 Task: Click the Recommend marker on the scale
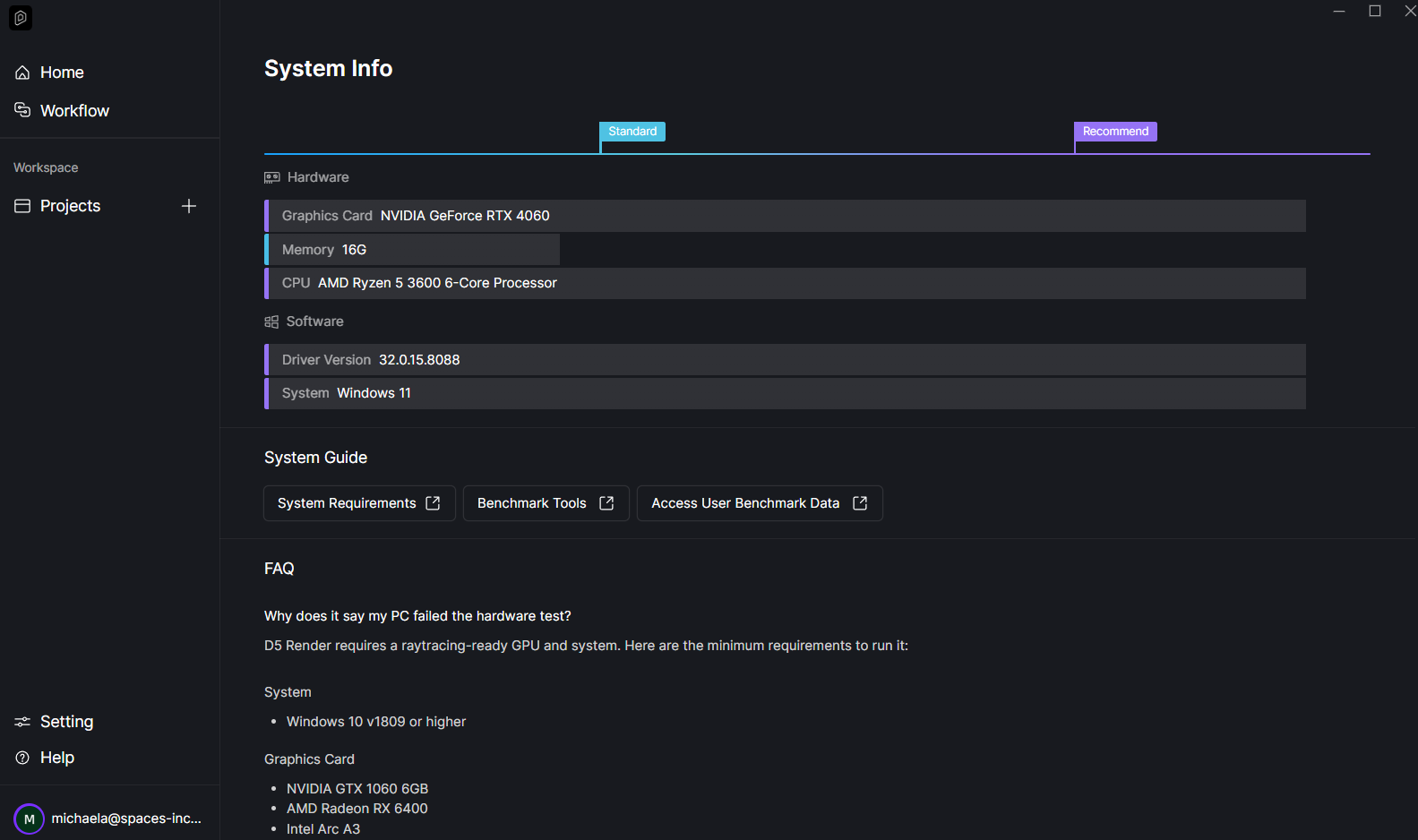1115,132
